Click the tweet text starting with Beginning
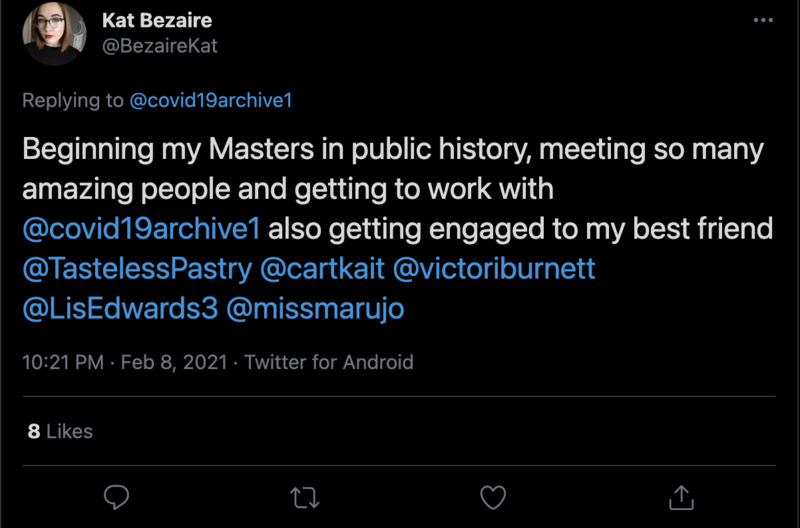 (x=392, y=151)
